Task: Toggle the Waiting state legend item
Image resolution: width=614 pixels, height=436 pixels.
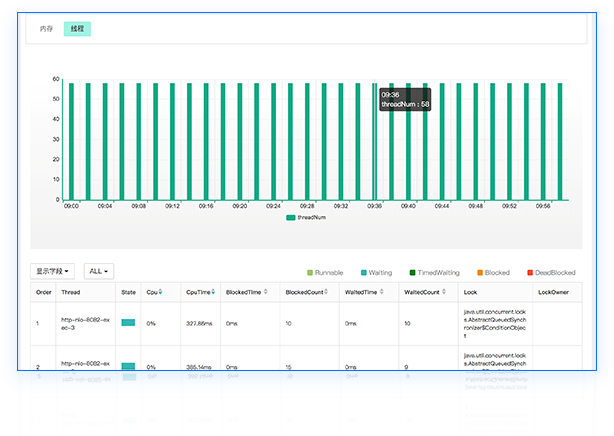Action: [x=376, y=273]
